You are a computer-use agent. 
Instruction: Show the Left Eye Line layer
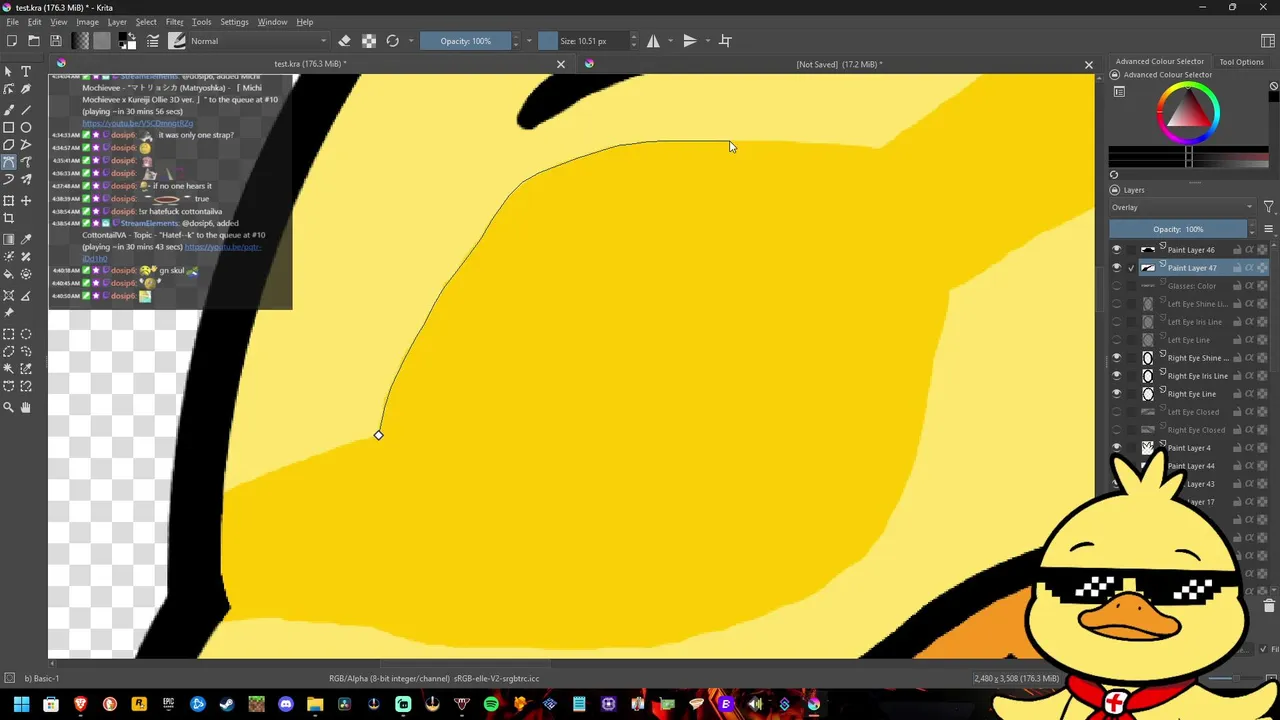pyautogui.click(x=1117, y=340)
